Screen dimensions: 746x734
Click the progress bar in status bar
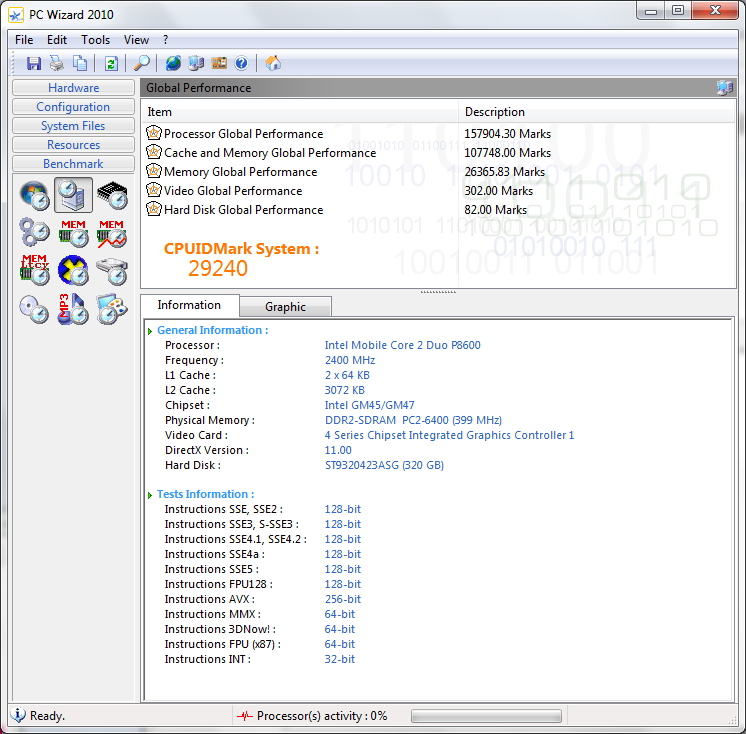(x=486, y=716)
